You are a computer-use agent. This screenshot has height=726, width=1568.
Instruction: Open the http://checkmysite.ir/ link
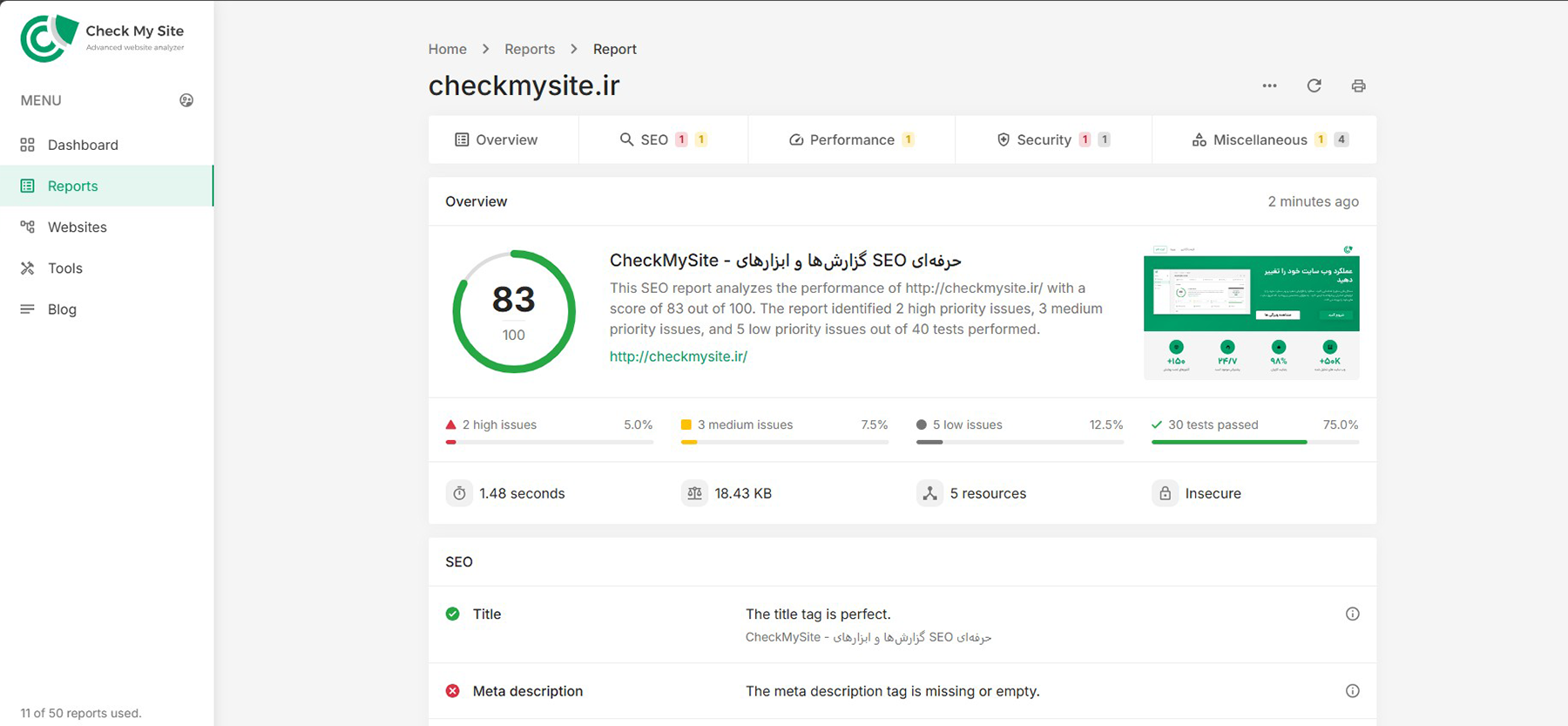point(679,356)
